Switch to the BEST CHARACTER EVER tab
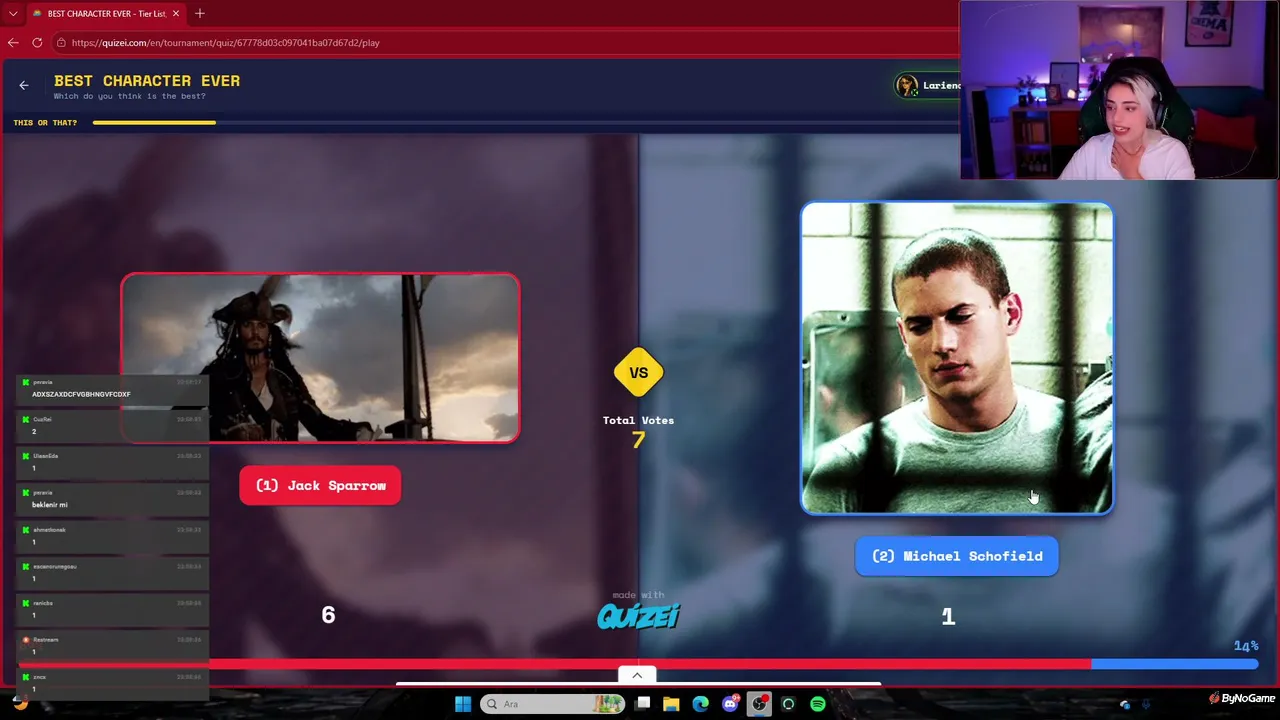This screenshot has height=720, width=1280. (x=104, y=14)
